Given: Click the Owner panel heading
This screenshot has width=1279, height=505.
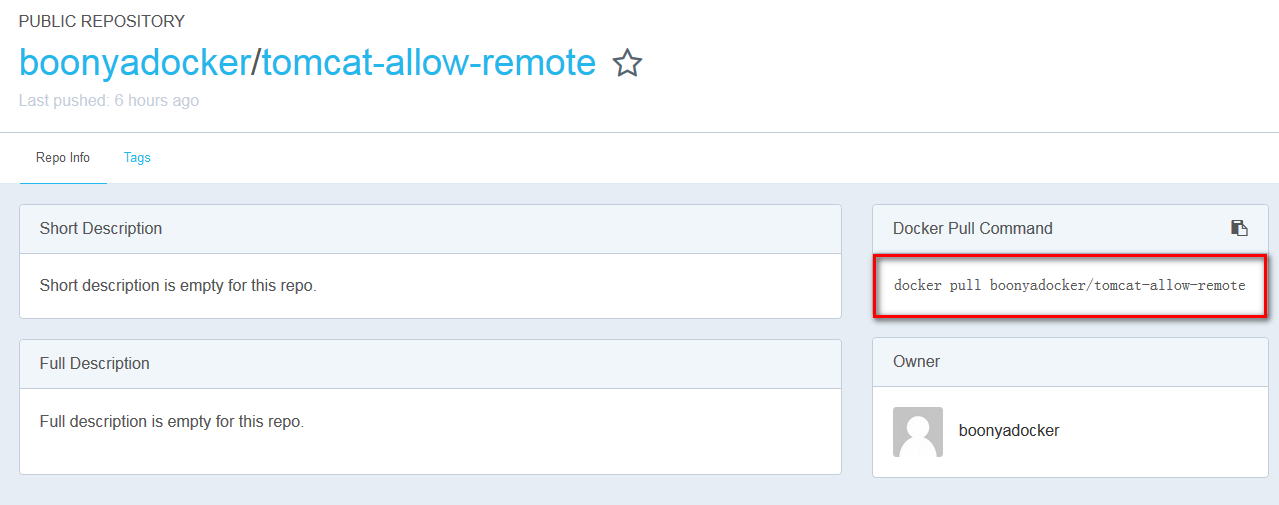Looking at the screenshot, I should pyautogui.click(x=916, y=361).
